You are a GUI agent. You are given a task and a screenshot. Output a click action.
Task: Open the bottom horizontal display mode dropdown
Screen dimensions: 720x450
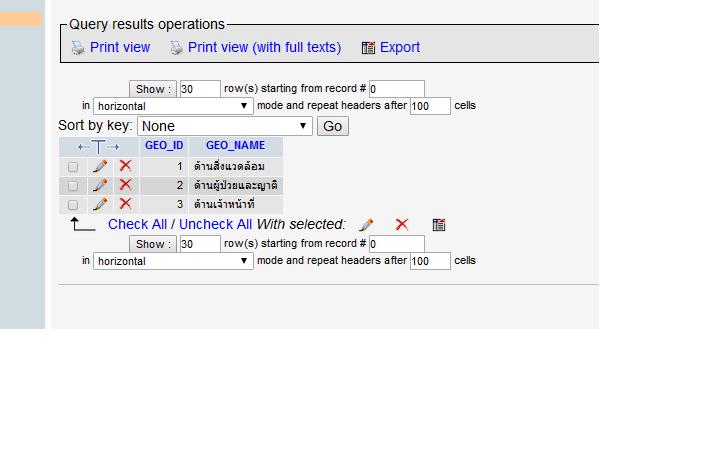tap(173, 261)
